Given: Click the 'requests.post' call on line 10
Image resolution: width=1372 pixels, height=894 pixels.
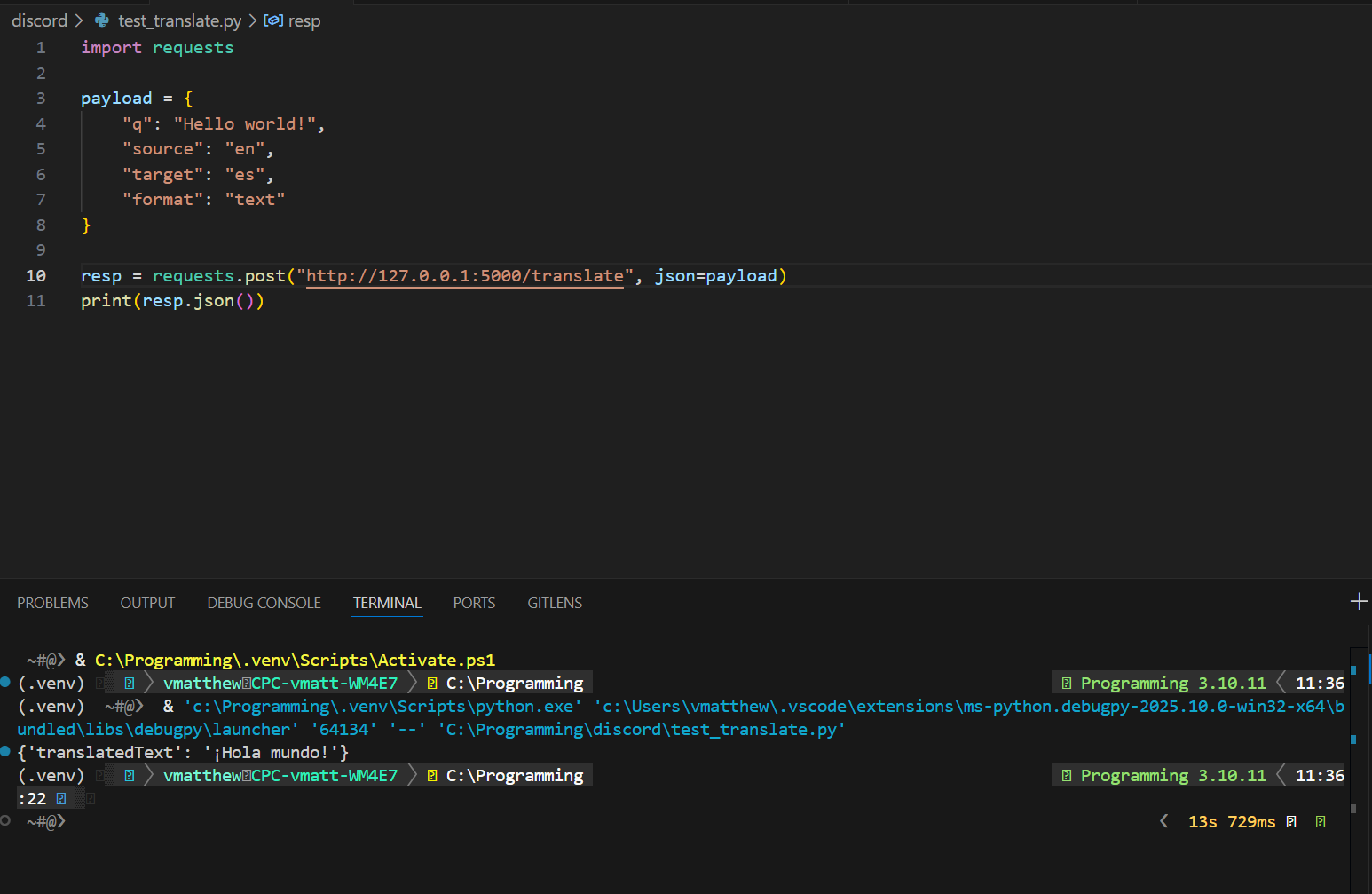Looking at the screenshot, I should point(219,276).
